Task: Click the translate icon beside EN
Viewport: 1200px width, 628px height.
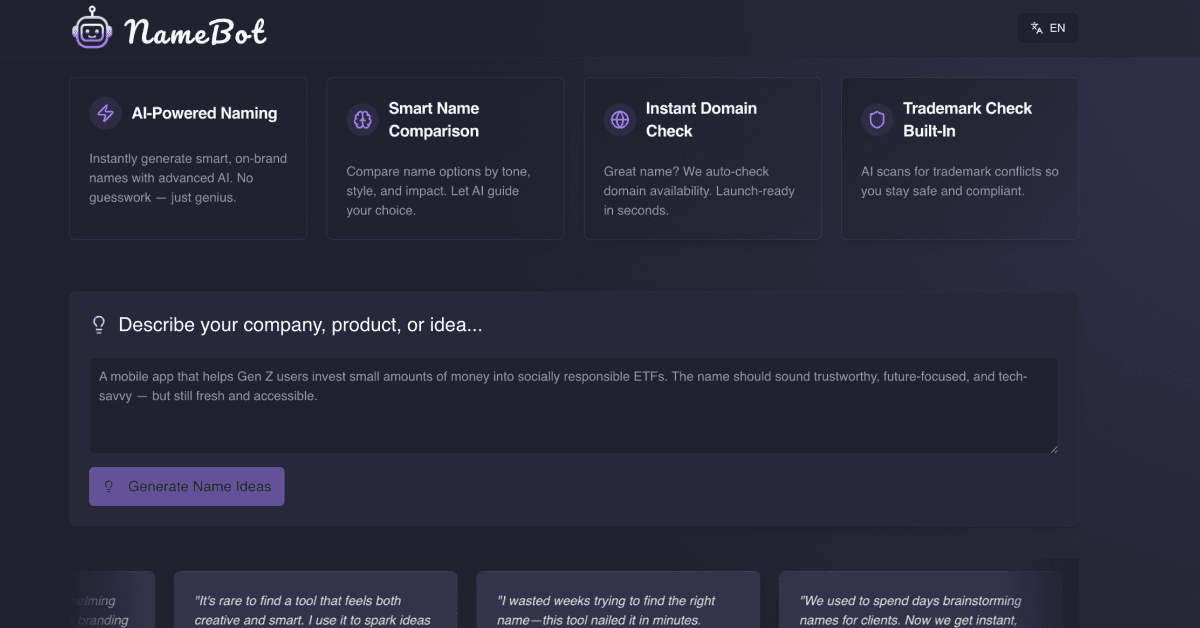Action: click(1037, 28)
